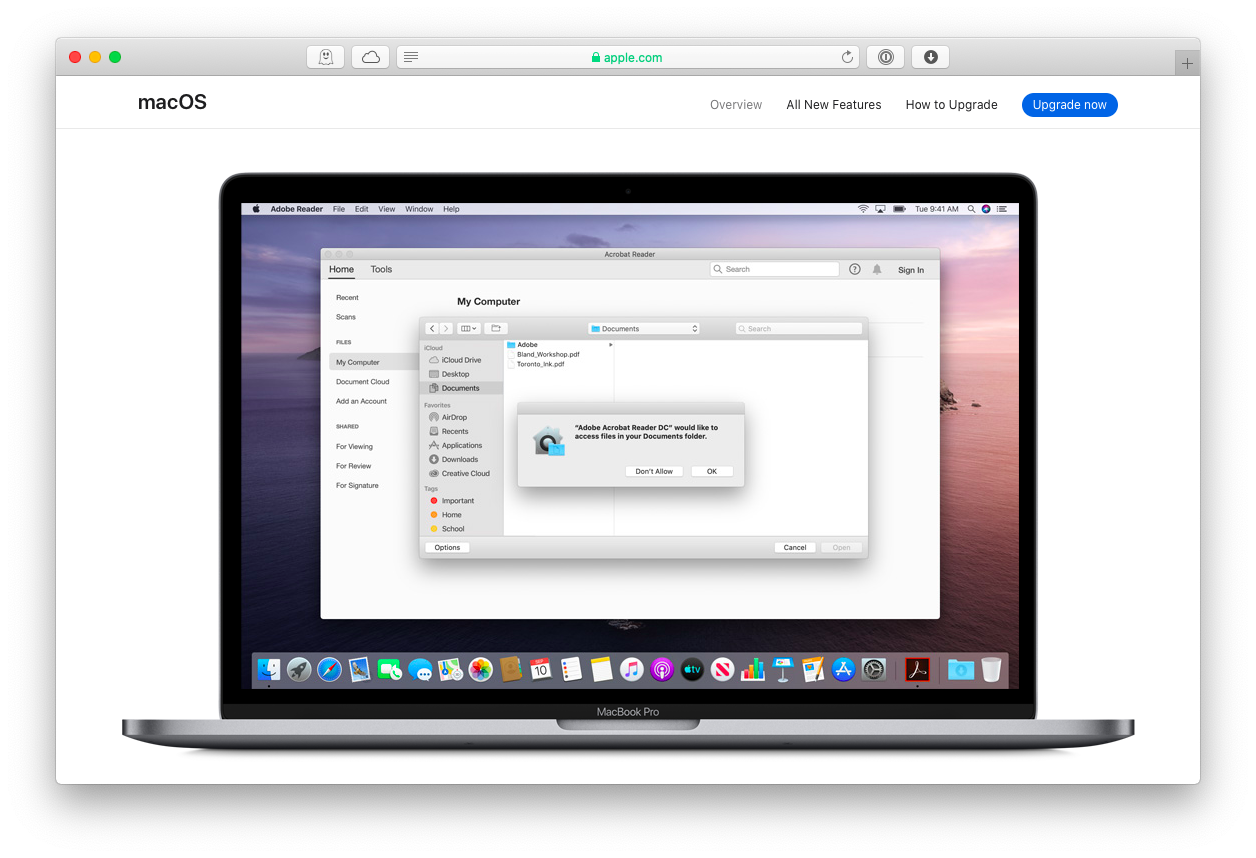Open Maps in the Dock
Image resolution: width=1256 pixels, height=858 pixels.
tap(450, 669)
